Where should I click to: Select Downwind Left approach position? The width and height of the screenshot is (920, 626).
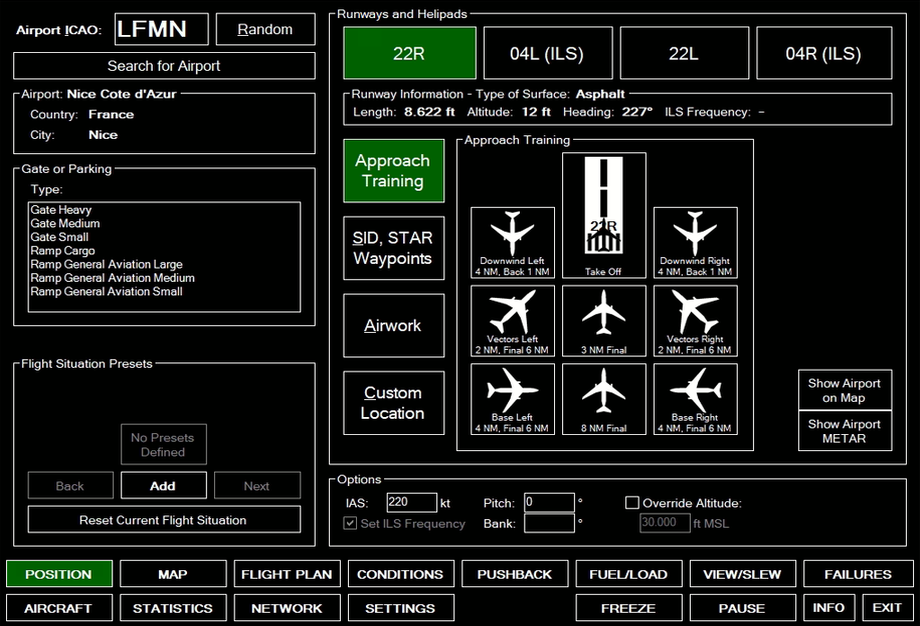tap(512, 242)
